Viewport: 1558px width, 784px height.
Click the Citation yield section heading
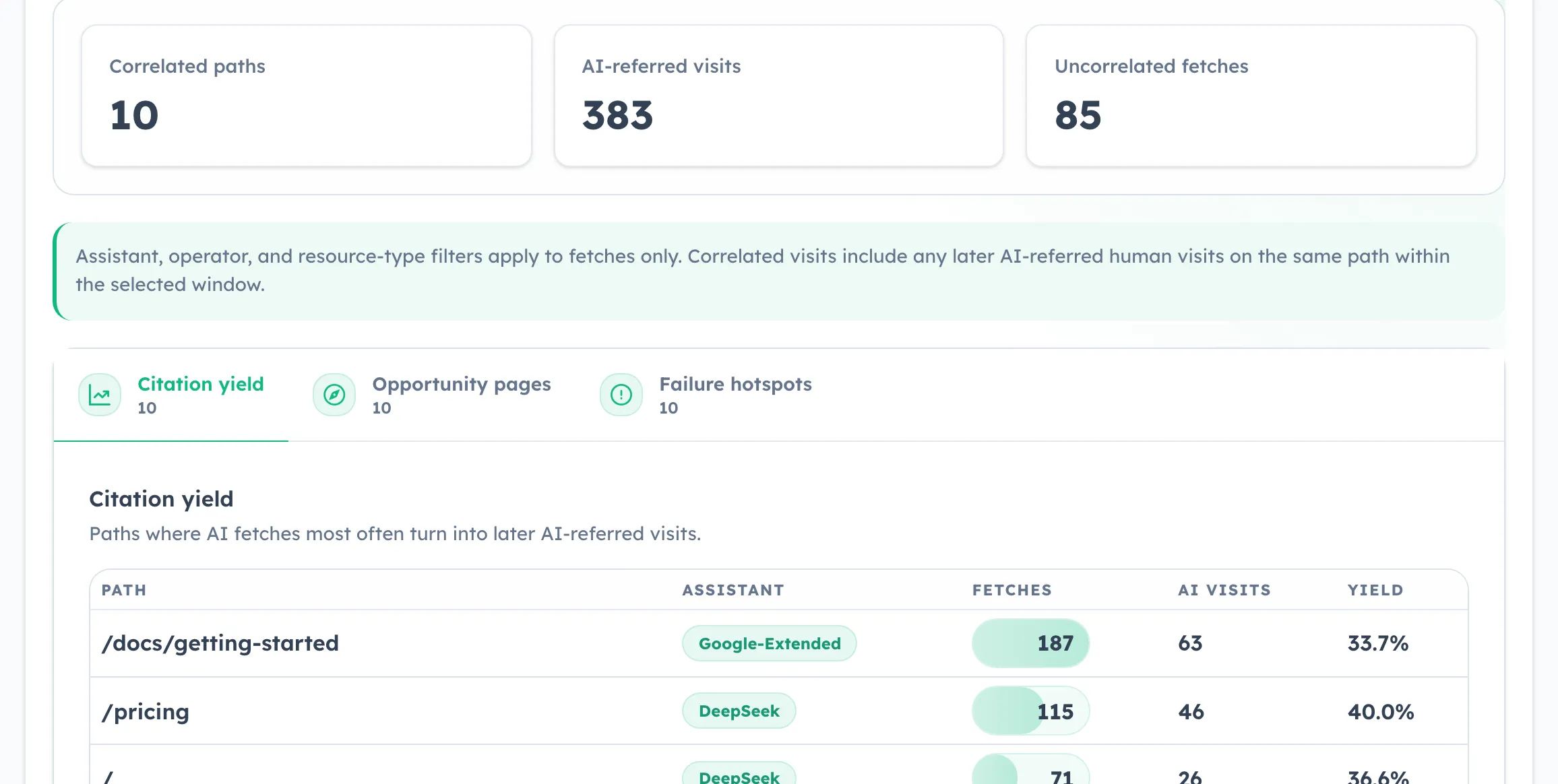(161, 499)
